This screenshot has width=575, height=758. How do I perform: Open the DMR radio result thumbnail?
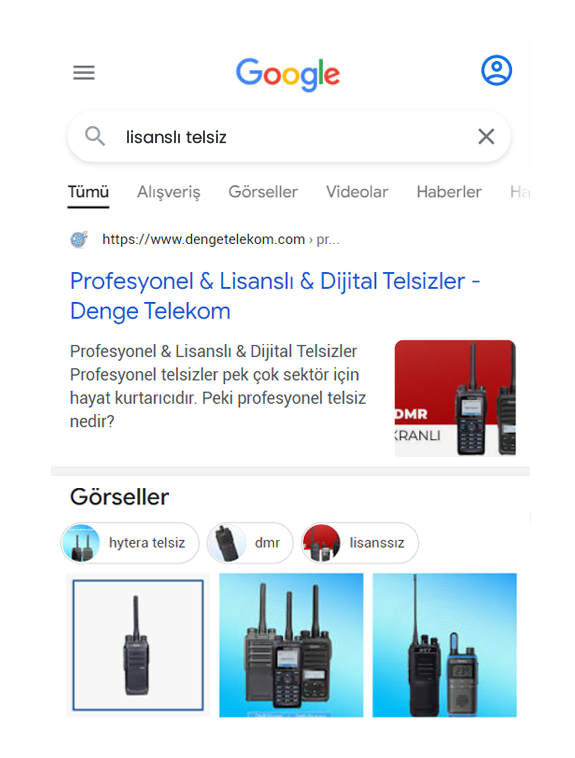point(455,398)
